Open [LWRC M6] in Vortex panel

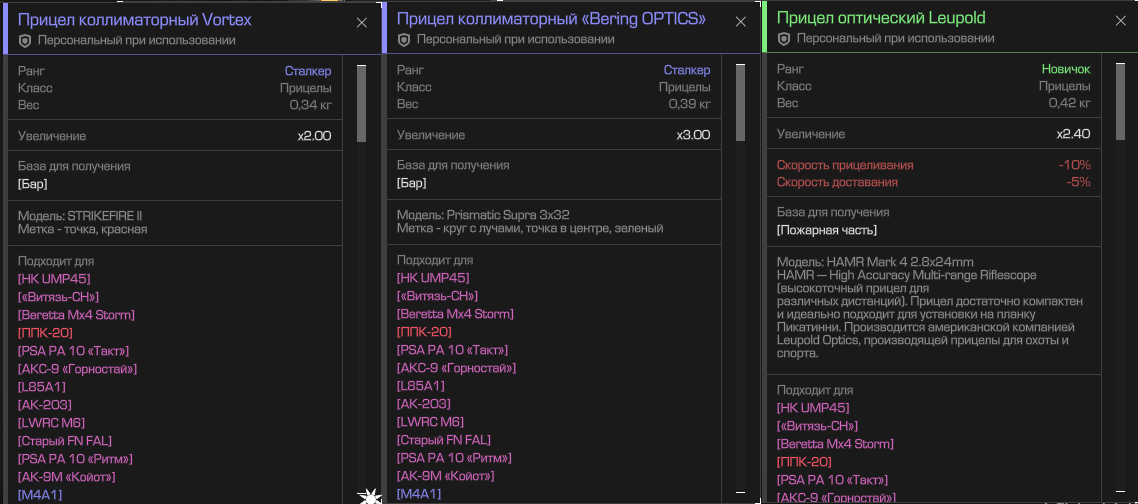(52, 423)
